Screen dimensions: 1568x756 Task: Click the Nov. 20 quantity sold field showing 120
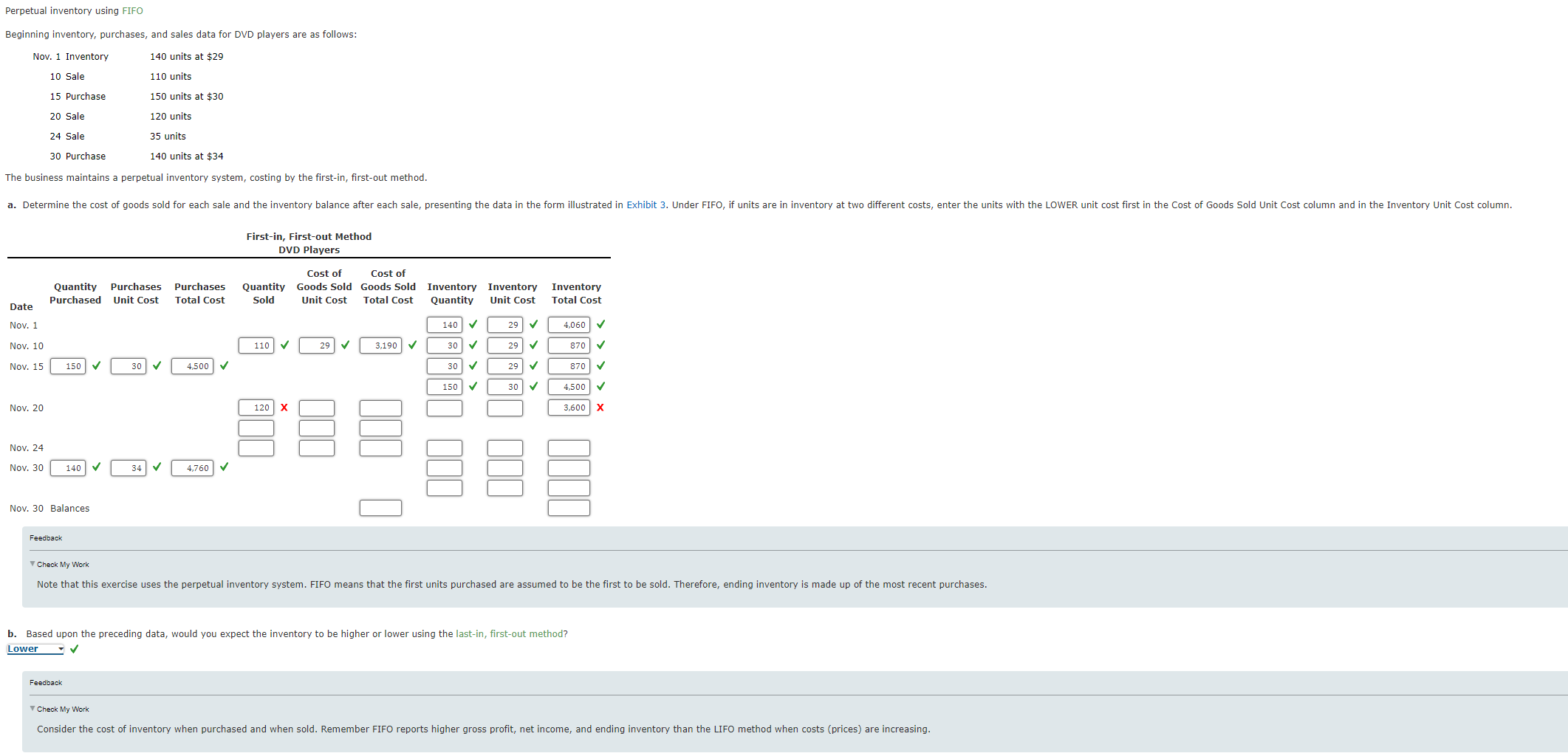256,408
